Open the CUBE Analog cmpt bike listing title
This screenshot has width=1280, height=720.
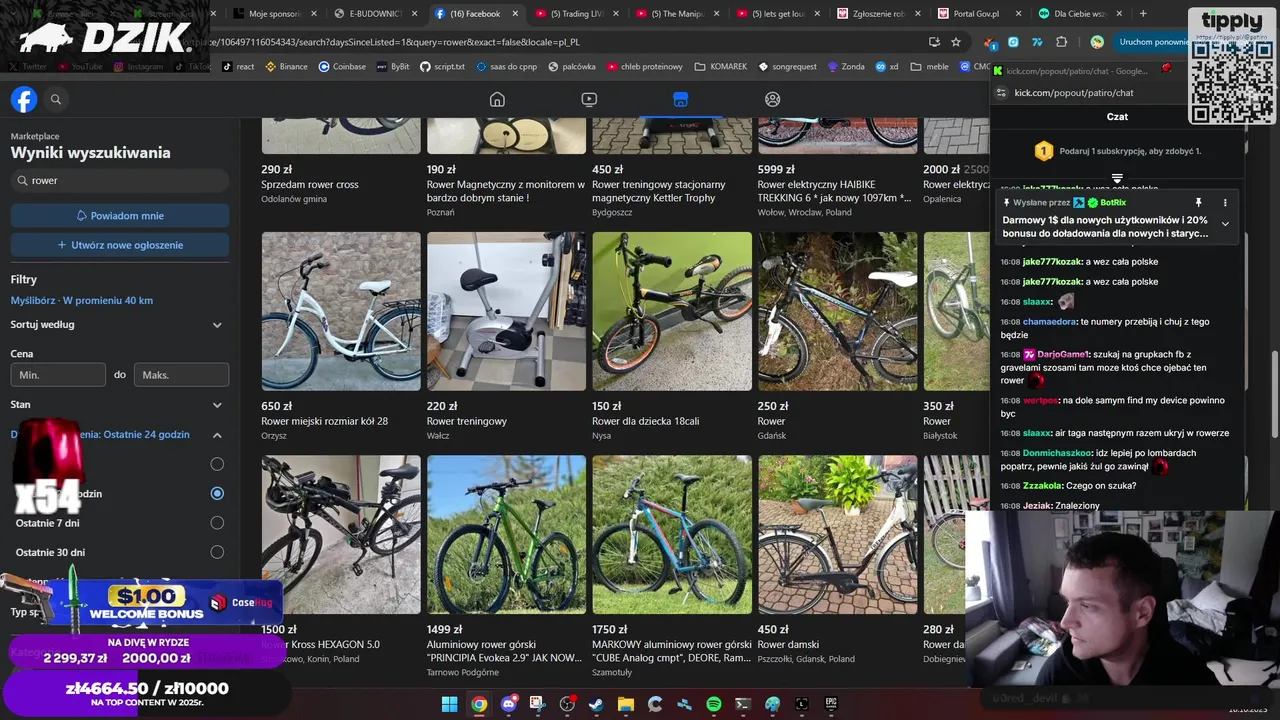(x=672, y=651)
